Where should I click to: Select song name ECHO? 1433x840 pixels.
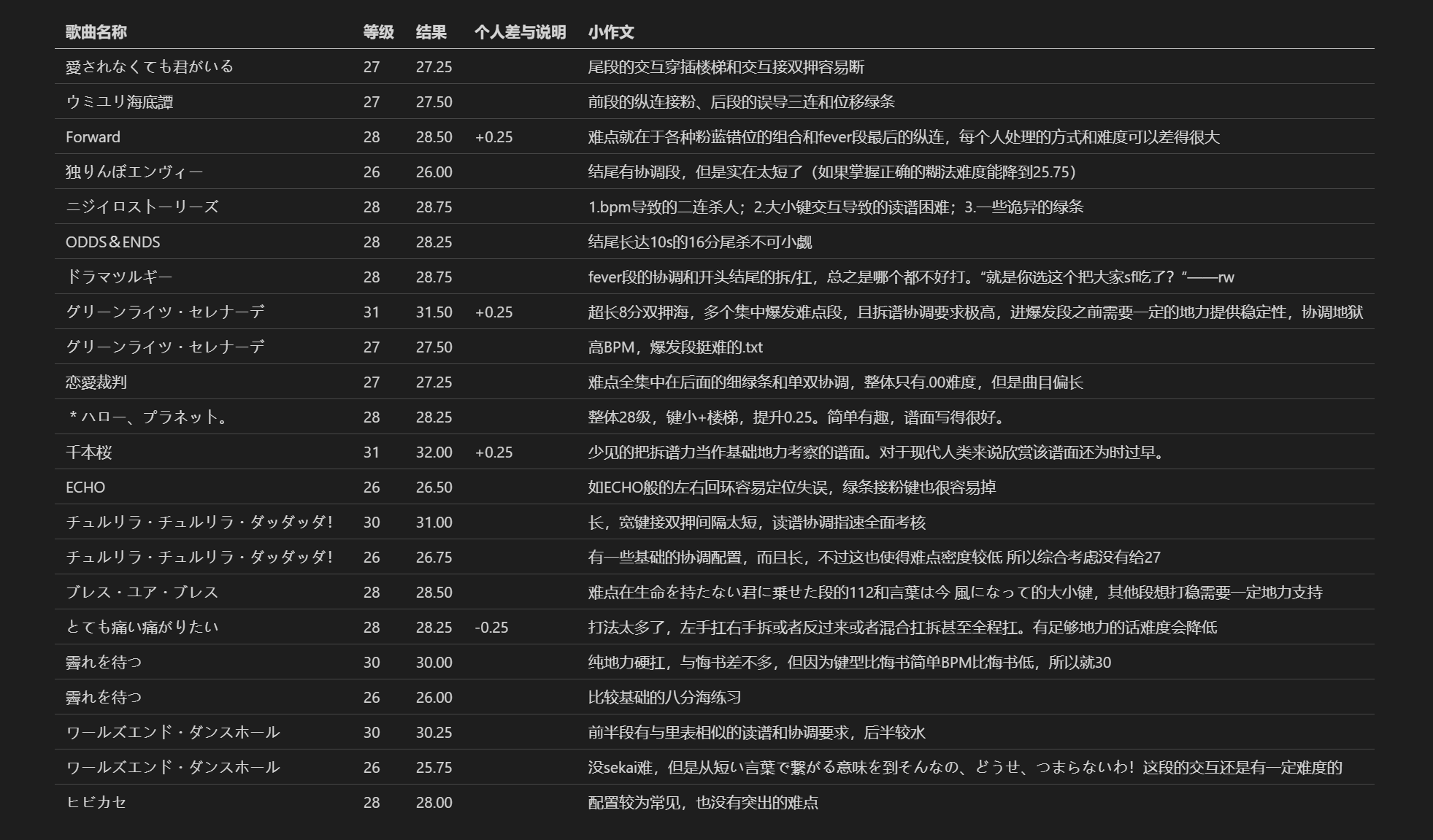[85, 487]
